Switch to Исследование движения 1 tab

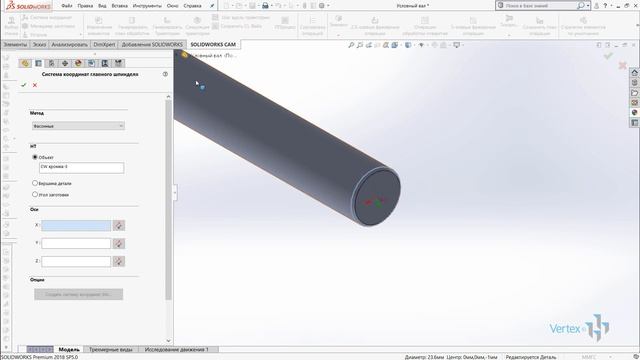point(176,350)
